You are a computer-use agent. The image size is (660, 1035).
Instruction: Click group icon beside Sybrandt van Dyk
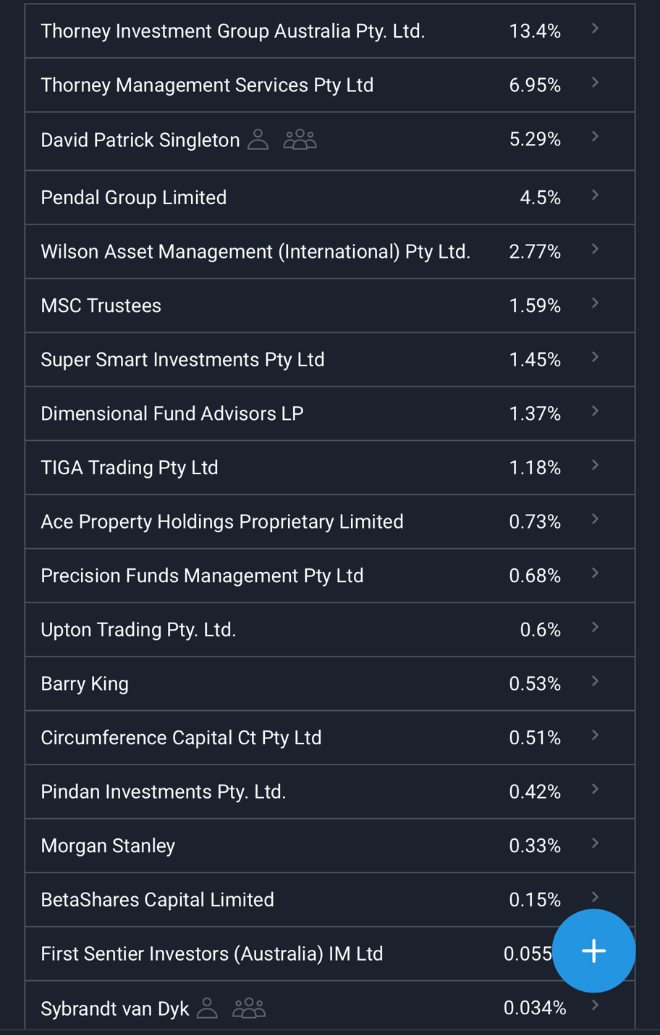tap(249, 1008)
